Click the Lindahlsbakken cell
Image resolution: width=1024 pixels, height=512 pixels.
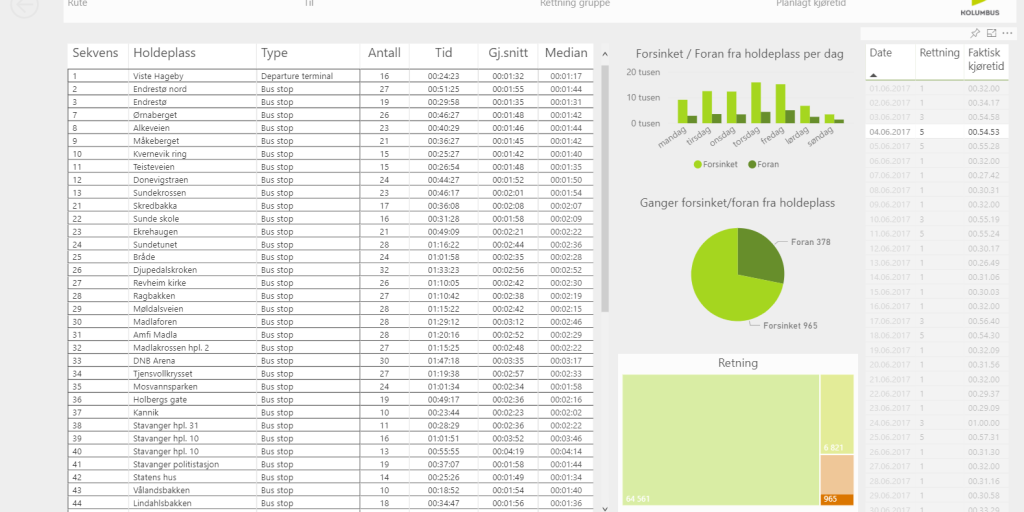point(193,503)
